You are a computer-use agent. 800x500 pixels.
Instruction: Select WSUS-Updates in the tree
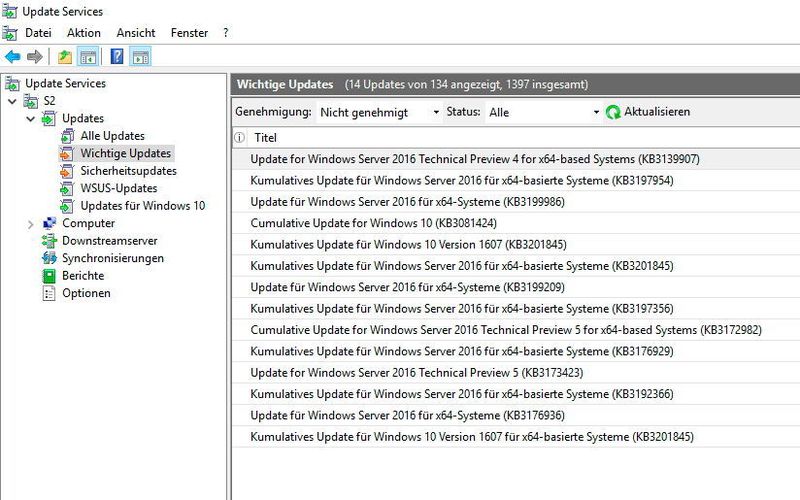(x=119, y=189)
